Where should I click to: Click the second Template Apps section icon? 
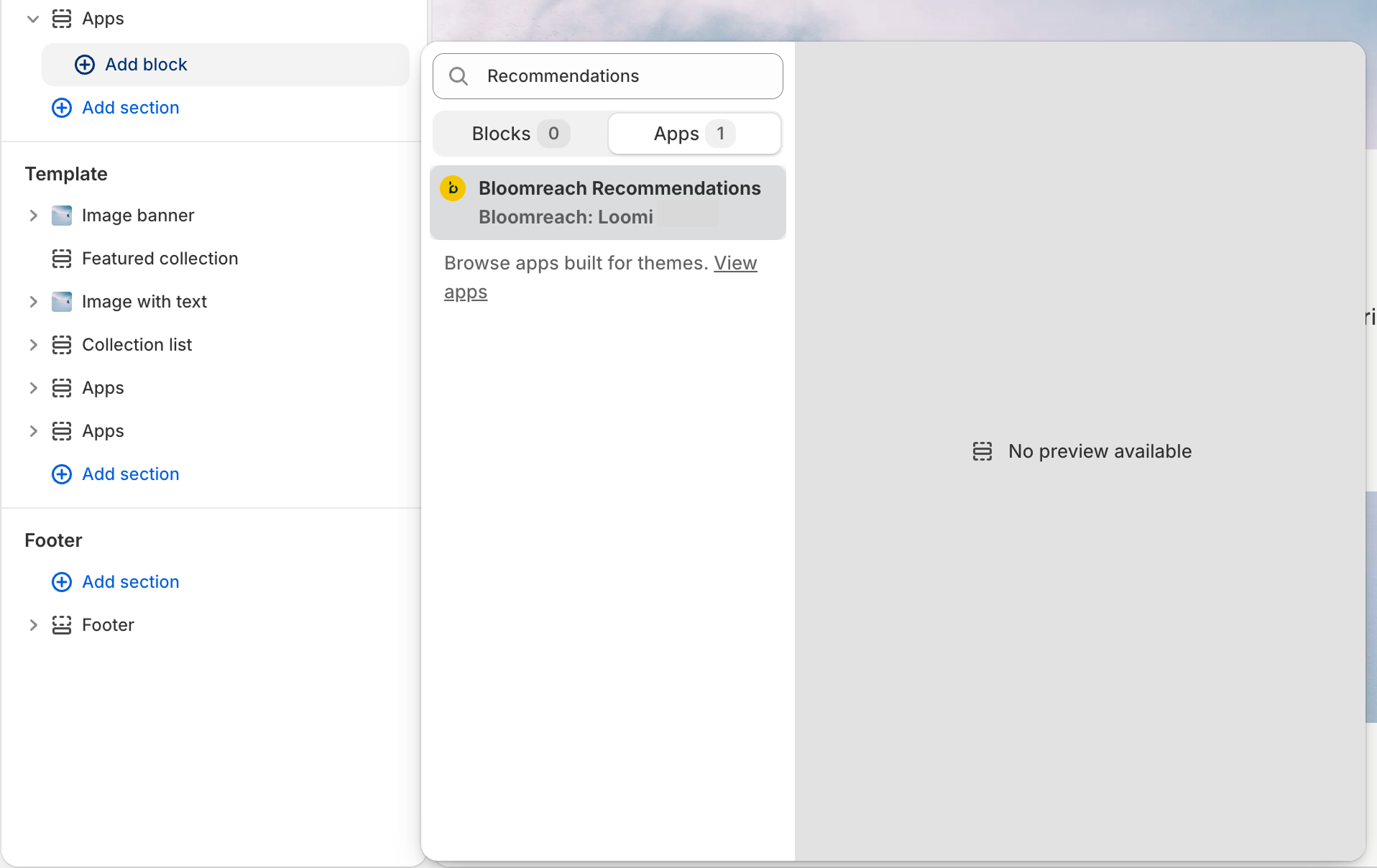pos(62,431)
